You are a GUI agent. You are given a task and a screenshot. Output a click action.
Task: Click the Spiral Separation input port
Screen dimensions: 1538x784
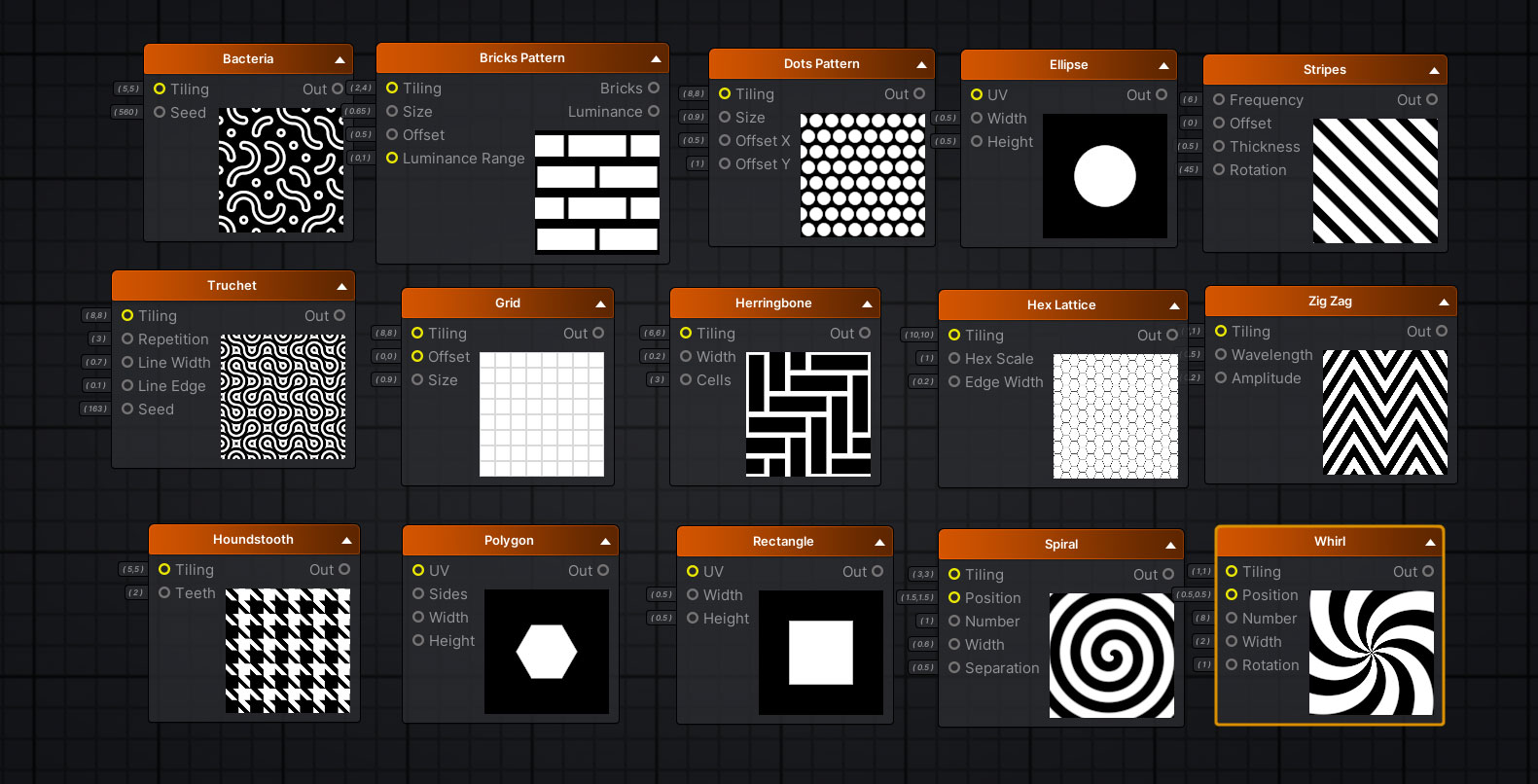[954, 667]
